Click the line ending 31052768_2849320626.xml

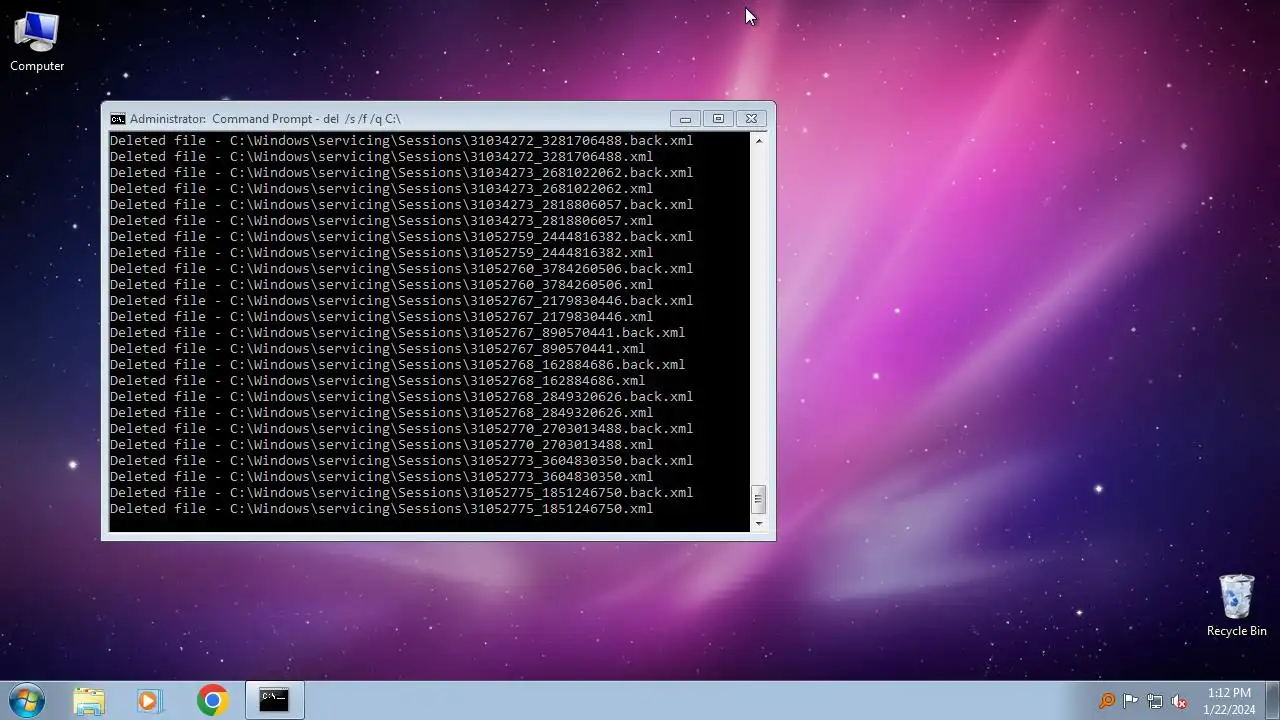[381, 413]
